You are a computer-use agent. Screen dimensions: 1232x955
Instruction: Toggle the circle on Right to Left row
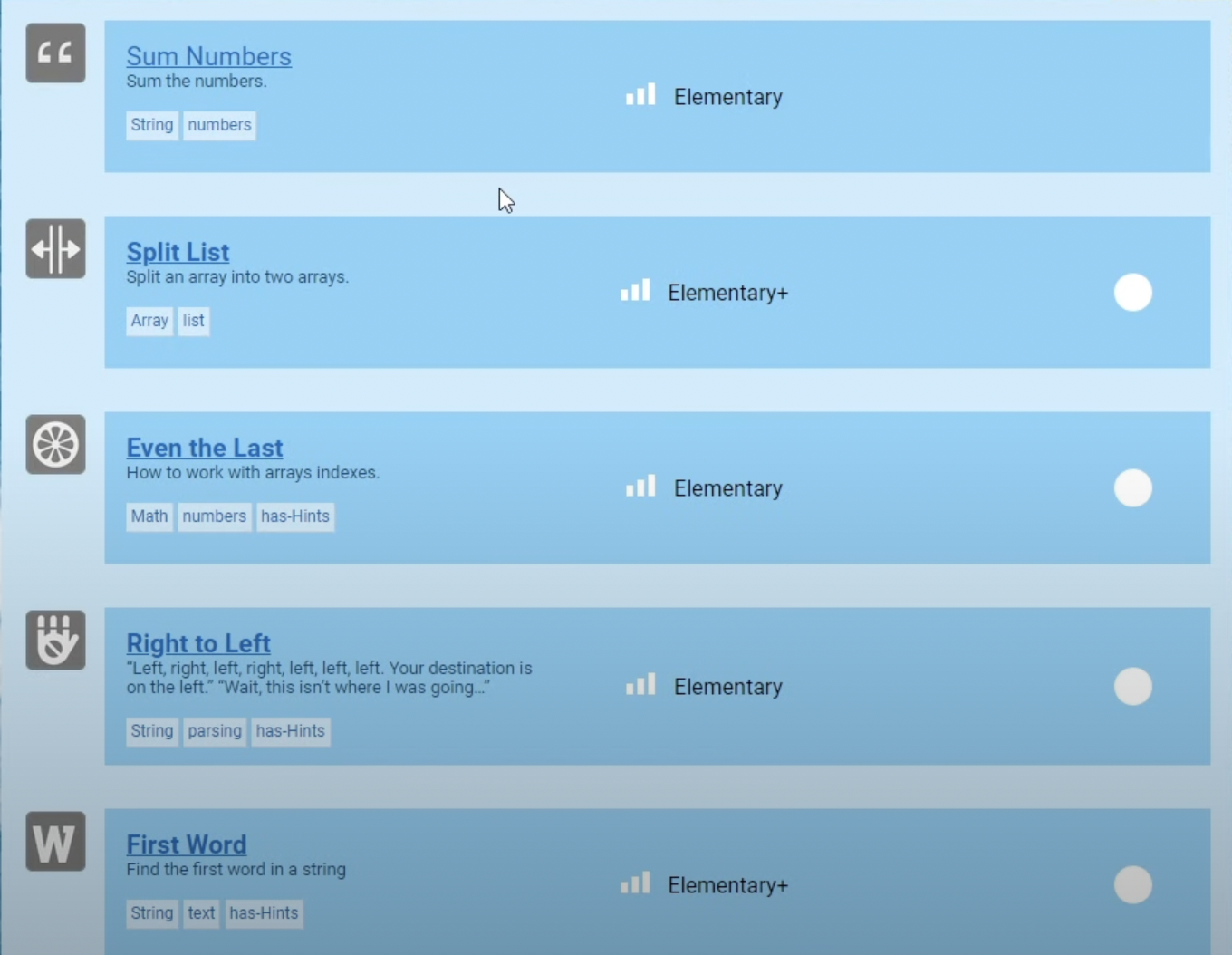1132,686
